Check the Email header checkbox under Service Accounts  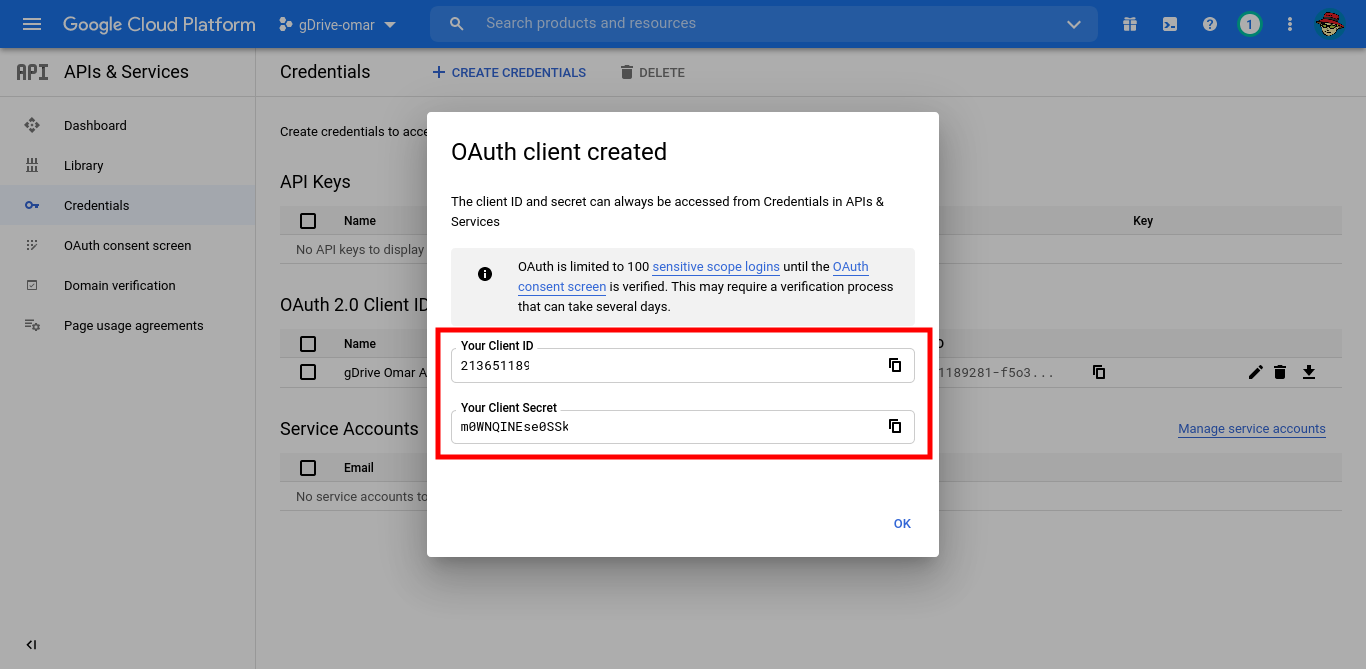[x=307, y=467]
